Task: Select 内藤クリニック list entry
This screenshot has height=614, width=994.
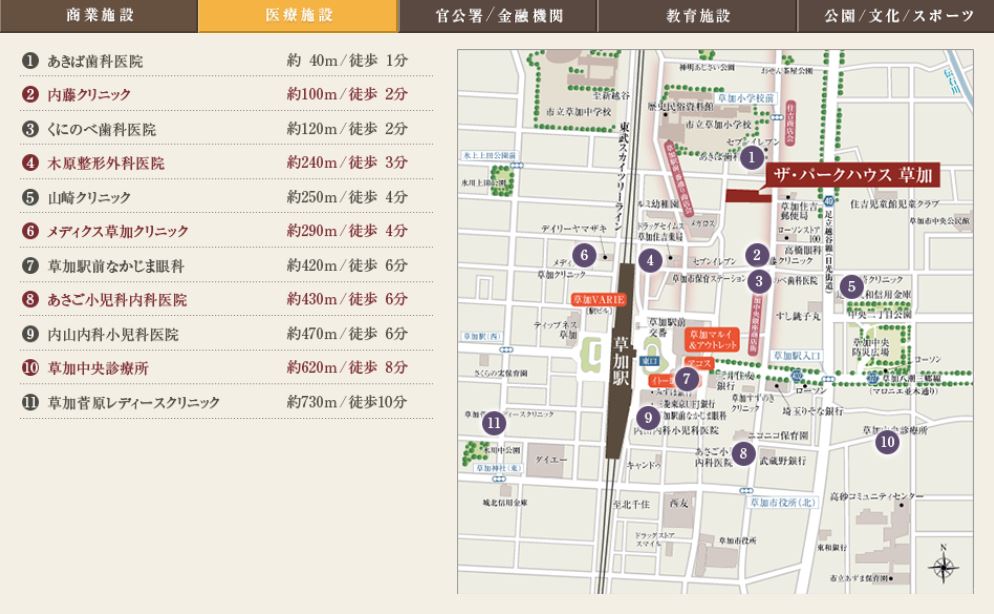Action: pyautogui.click(x=89, y=95)
